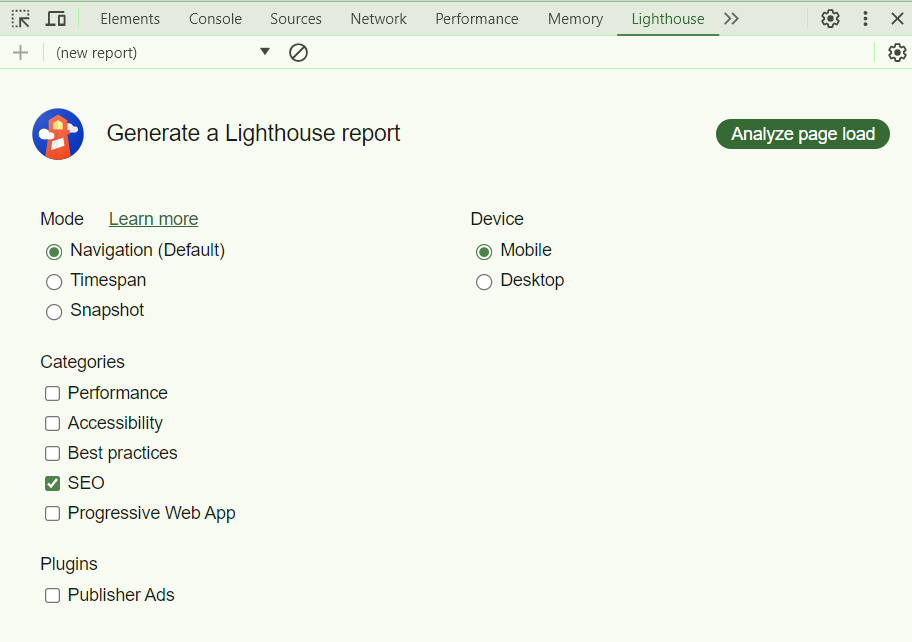Click the Device section label
The image size is (912, 642).
(497, 219)
